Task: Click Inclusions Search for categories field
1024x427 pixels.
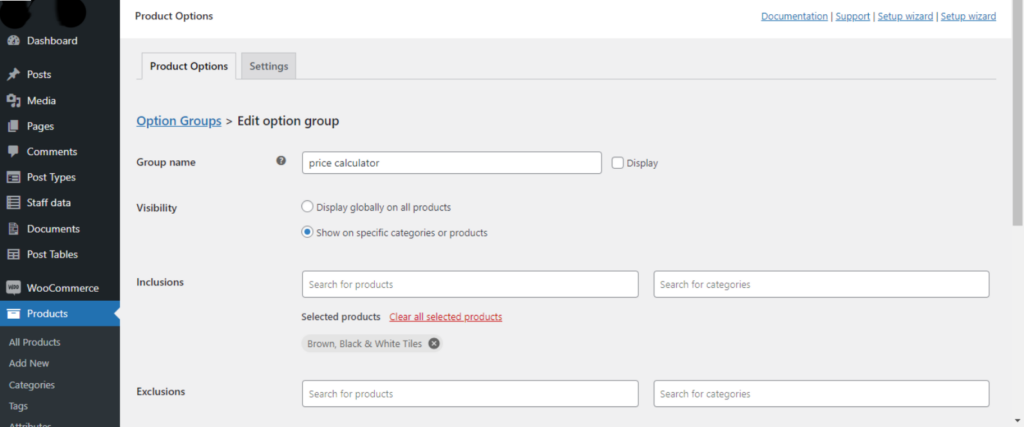Action: pos(821,284)
